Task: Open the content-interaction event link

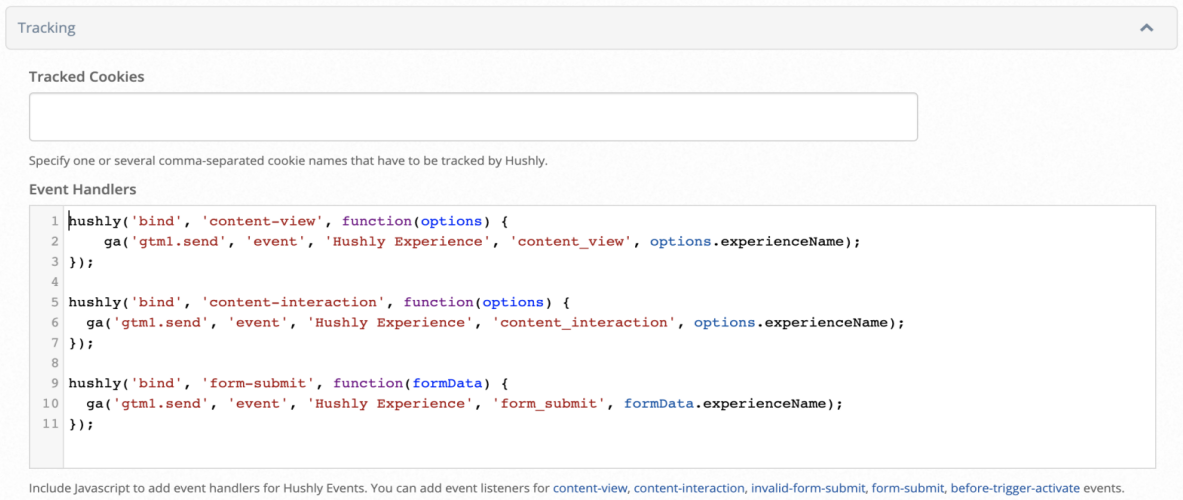Action: [x=689, y=488]
